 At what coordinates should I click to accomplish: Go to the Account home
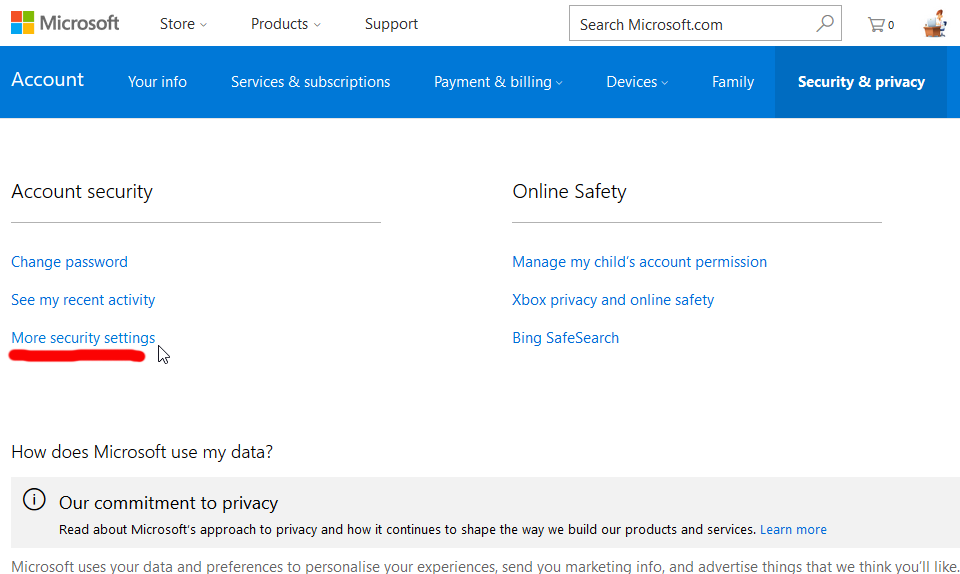click(x=47, y=80)
